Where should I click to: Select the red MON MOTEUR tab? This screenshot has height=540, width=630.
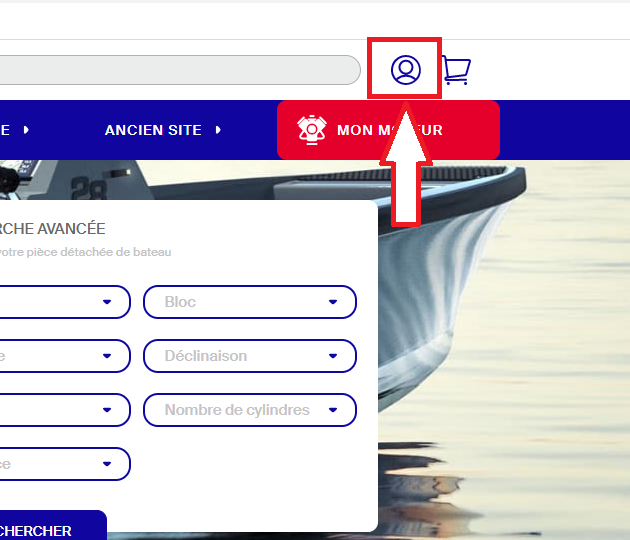388,130
